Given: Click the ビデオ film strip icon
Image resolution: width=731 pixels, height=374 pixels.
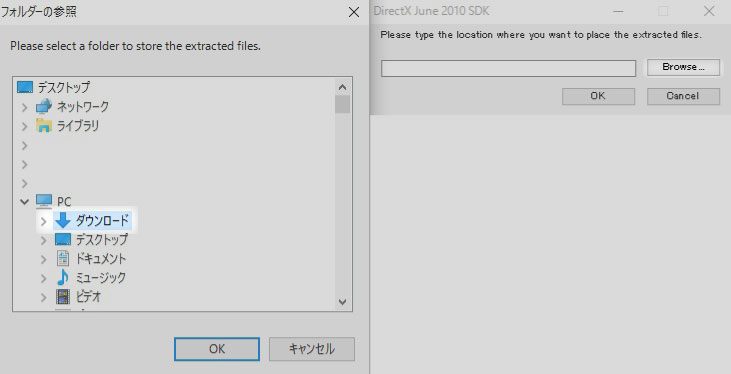Looking at the screenshot, I should [x=63, y=296].
